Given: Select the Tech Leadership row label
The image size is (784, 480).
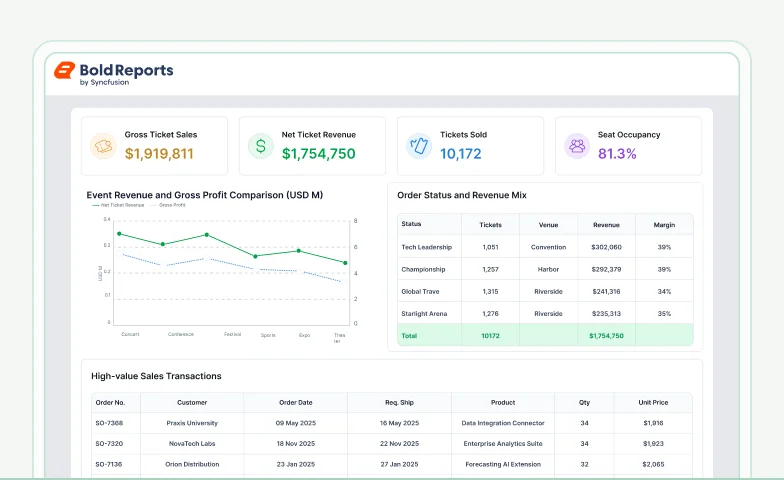Looking at the screenshot, I should pyautogui.click(x=426, y=247).
